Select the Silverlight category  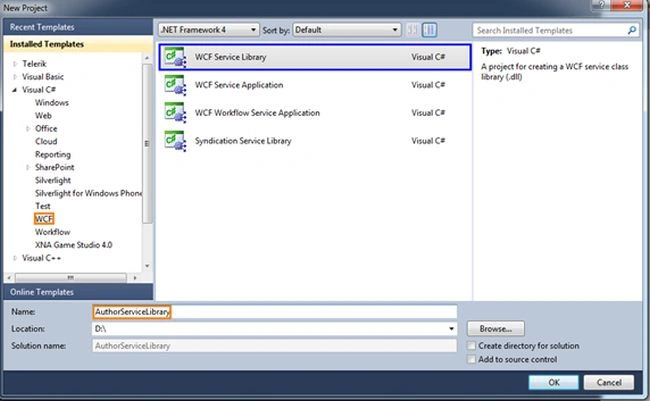53,180
